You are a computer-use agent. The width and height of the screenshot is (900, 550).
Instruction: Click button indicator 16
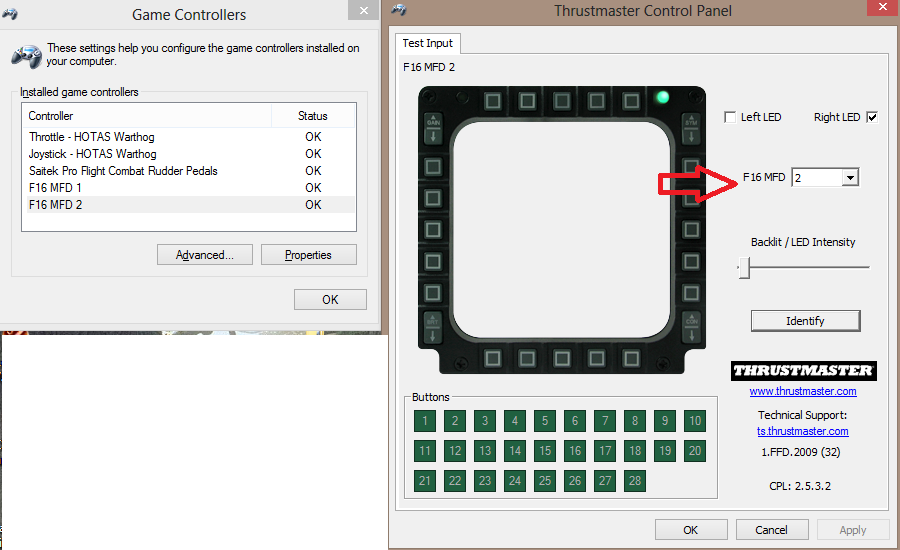pyautogui.click(x=575, y=451)
